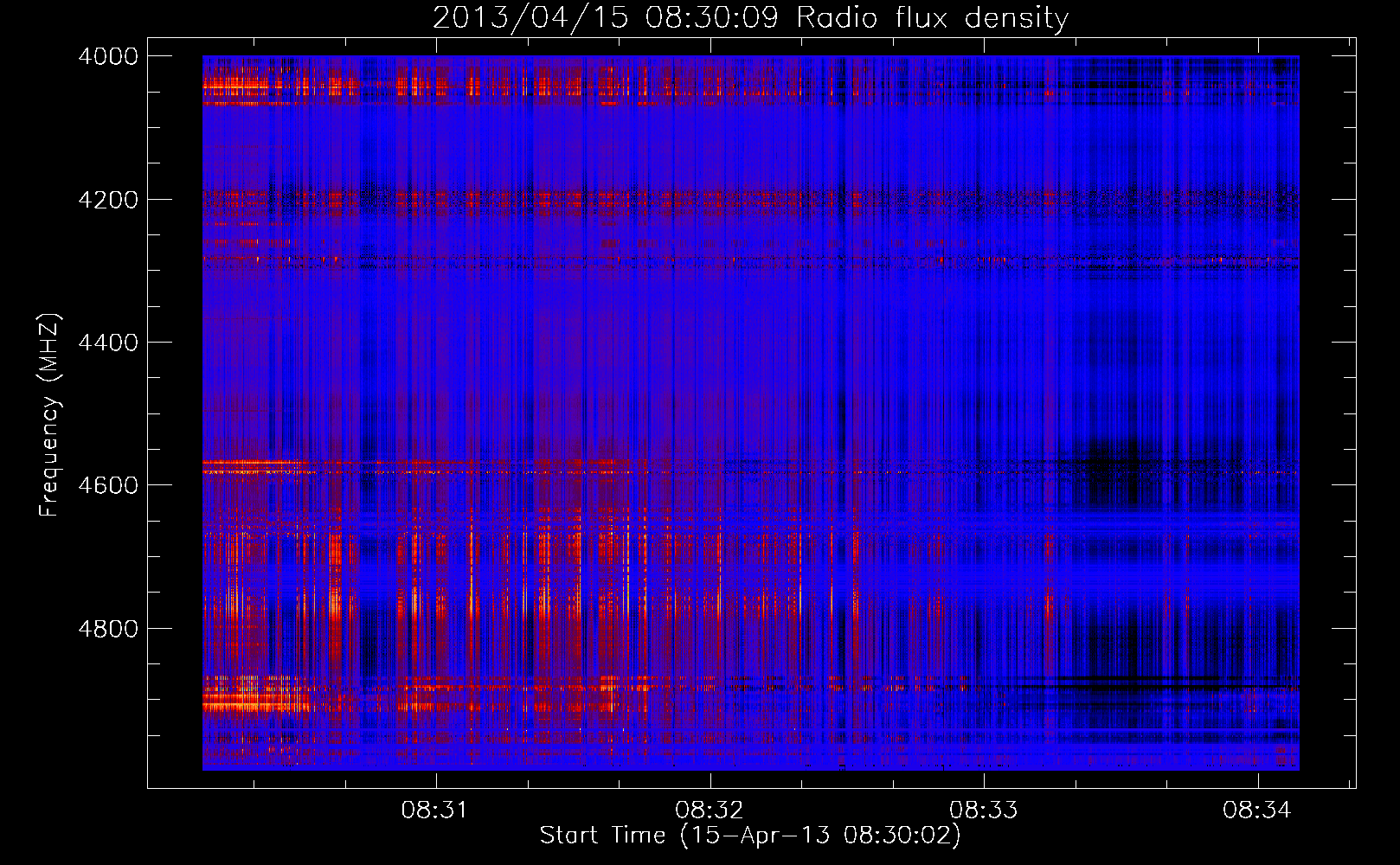Click the 'Frequency (MHZ)' y-axis title
This screenshot has width=1400, height=865.
(x=50, y=415)
